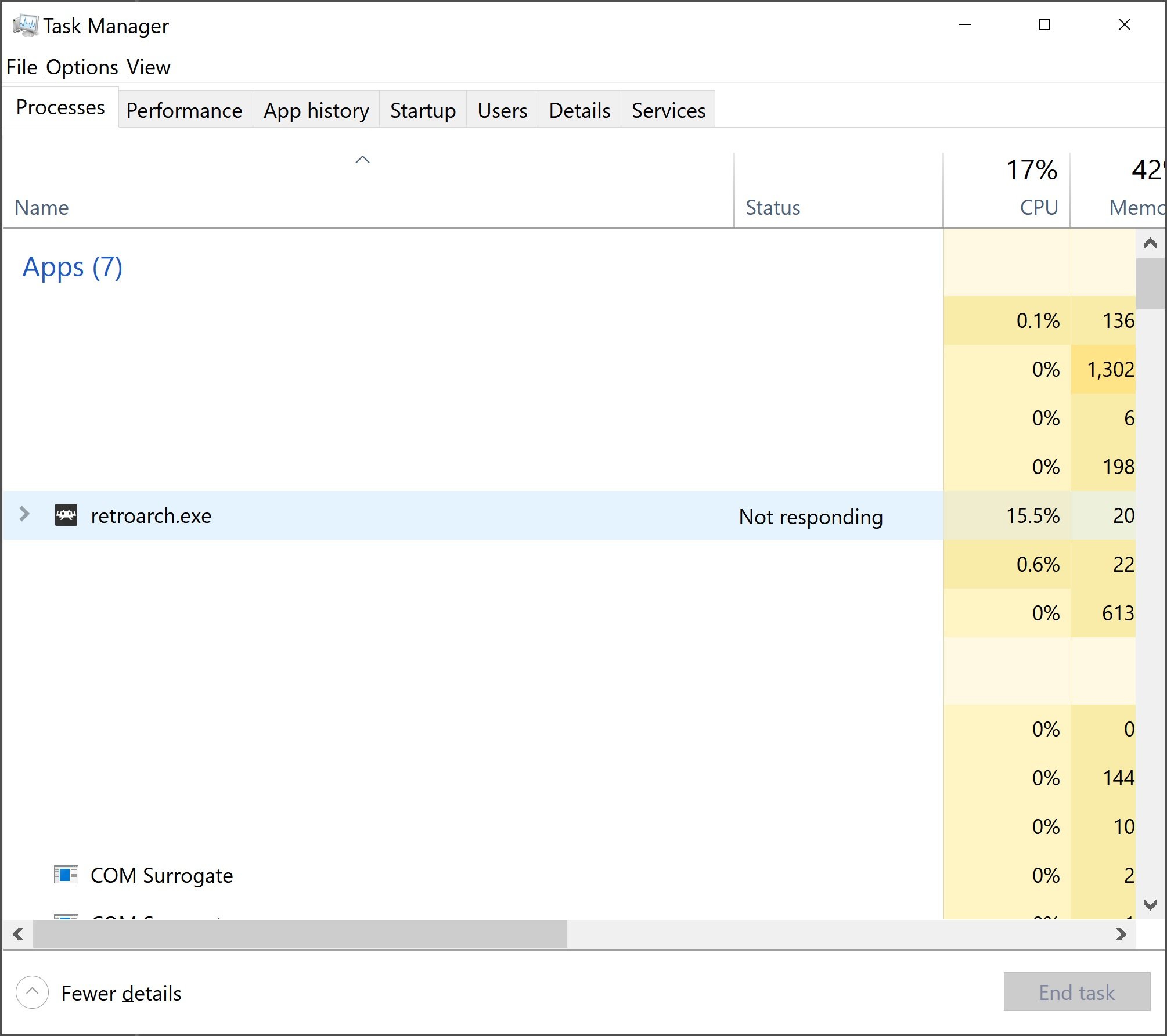This screenshot has height=1036, width=1167.
Task: Open the View menu
Action: (149, 67)
